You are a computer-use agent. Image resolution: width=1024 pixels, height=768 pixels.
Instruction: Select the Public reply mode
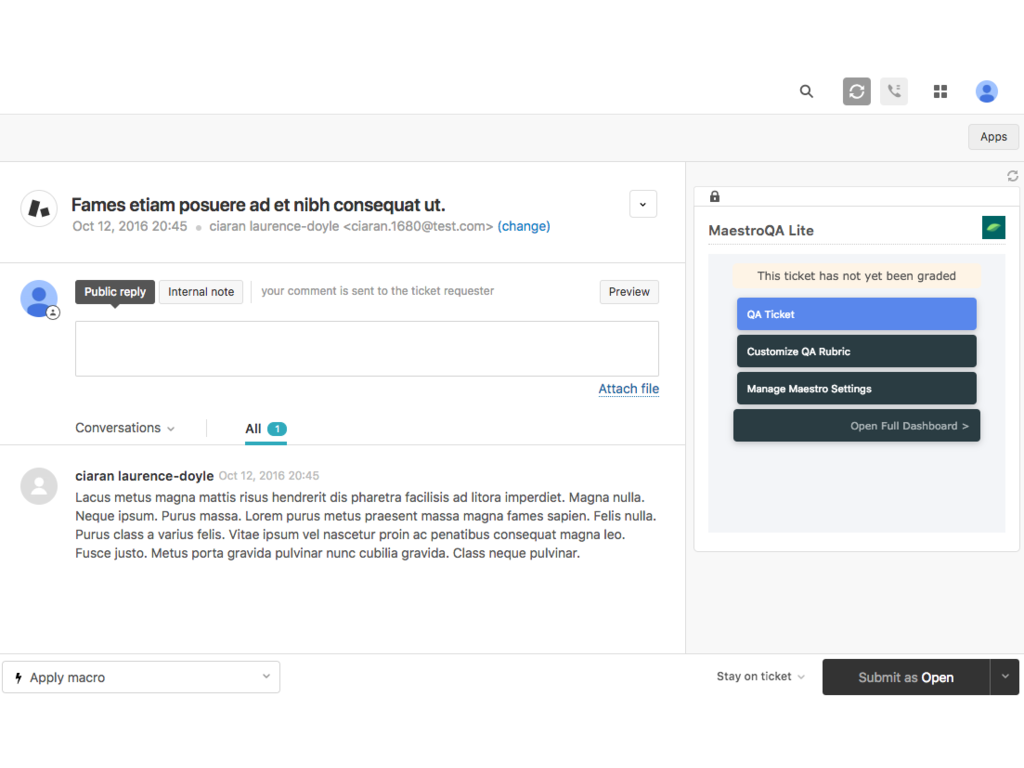click(x=114, y=292)
